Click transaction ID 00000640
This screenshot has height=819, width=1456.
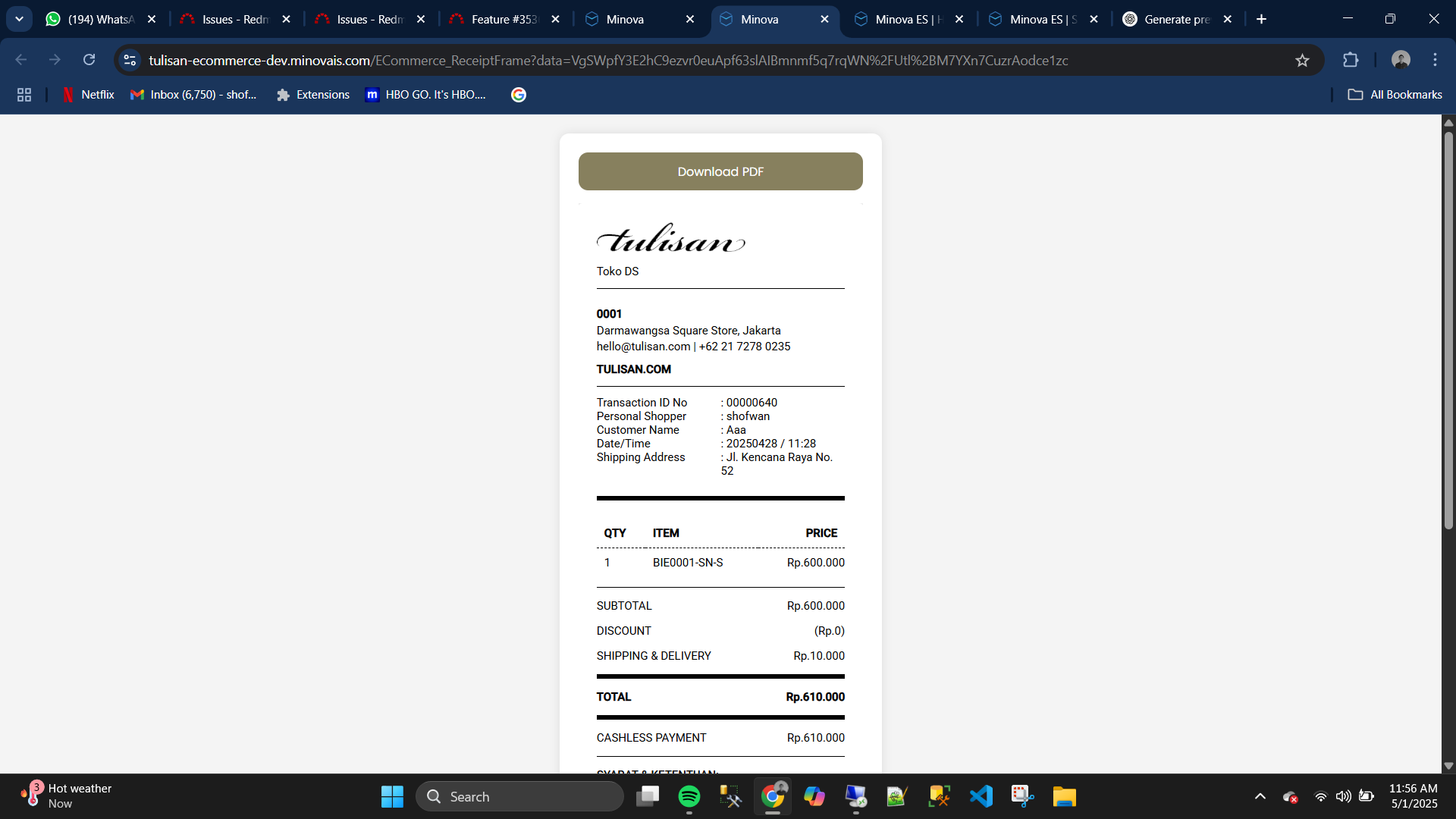(752, 403)
